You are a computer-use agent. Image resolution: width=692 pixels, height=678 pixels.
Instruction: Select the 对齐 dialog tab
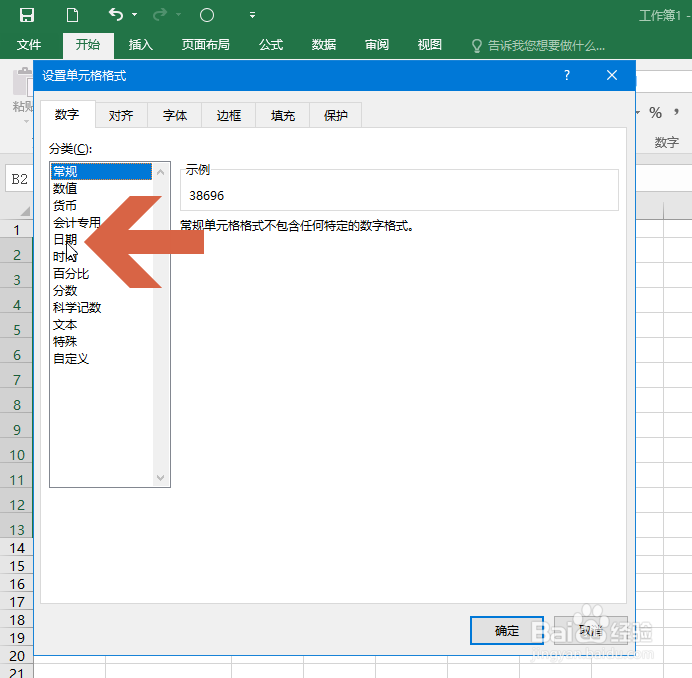click(x=121, y=116)
